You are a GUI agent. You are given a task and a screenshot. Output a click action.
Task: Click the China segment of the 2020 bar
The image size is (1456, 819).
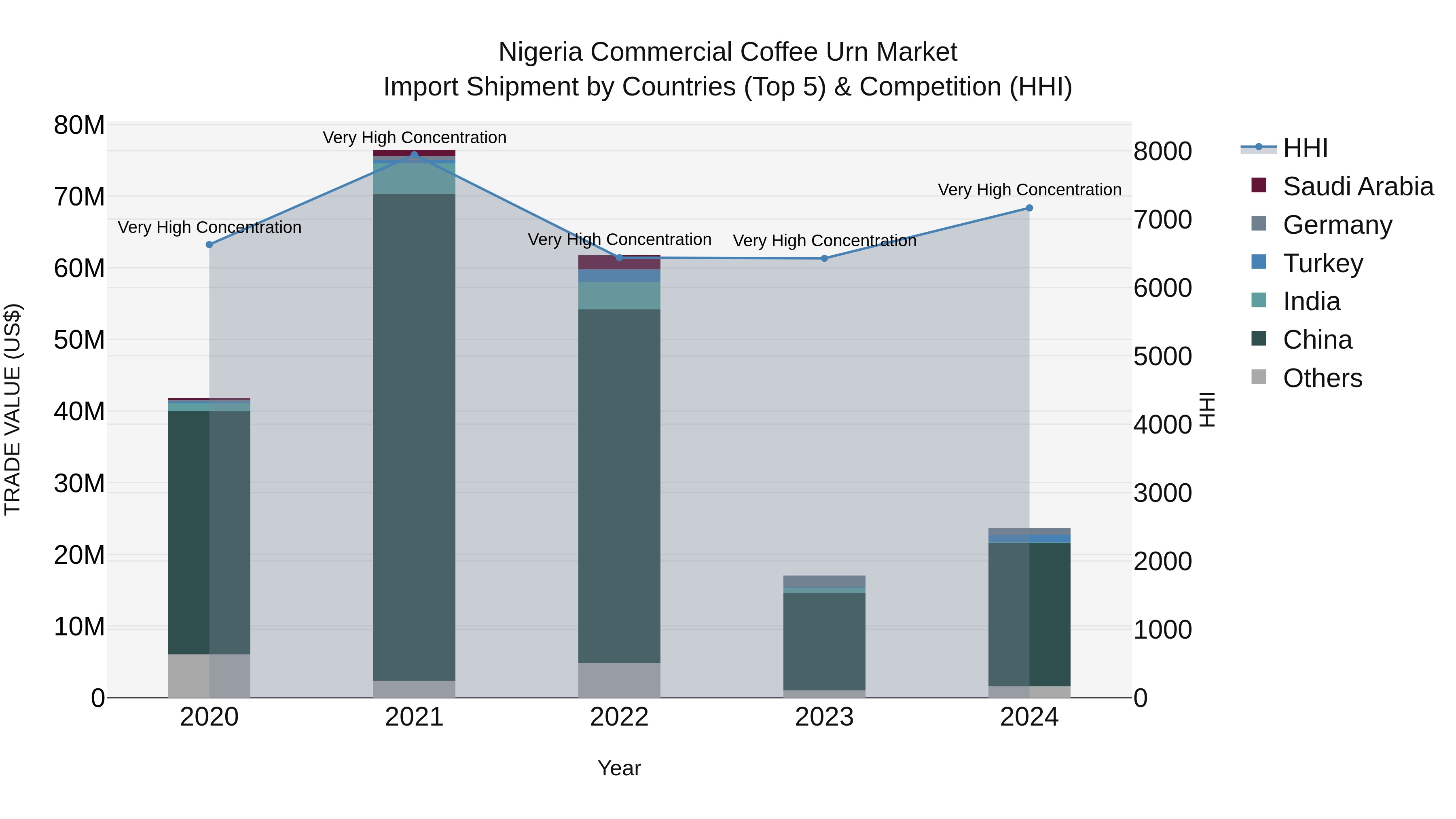[209, 532]
